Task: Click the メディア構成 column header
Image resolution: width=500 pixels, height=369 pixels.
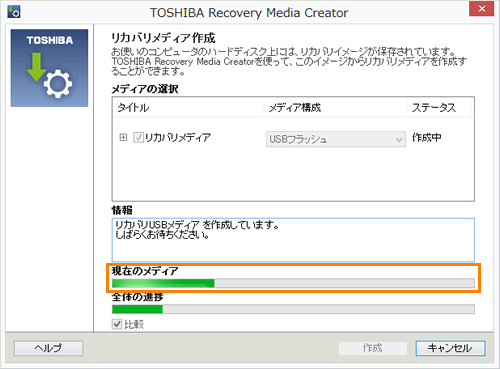Action: coord(335,108)
